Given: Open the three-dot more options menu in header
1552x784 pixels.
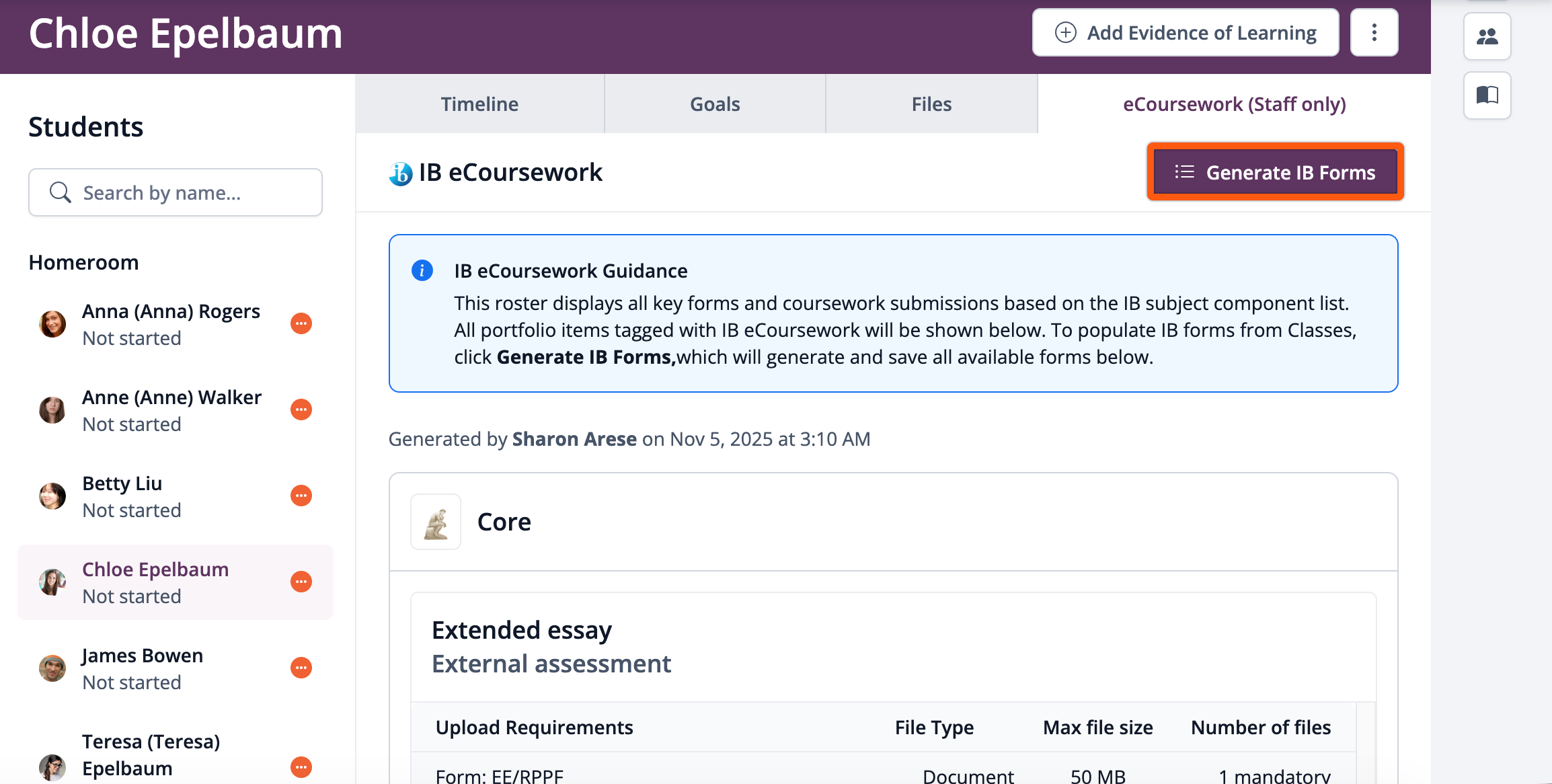Looking at the screenshot, I should pyautogui.click(x=1374, y=32).
